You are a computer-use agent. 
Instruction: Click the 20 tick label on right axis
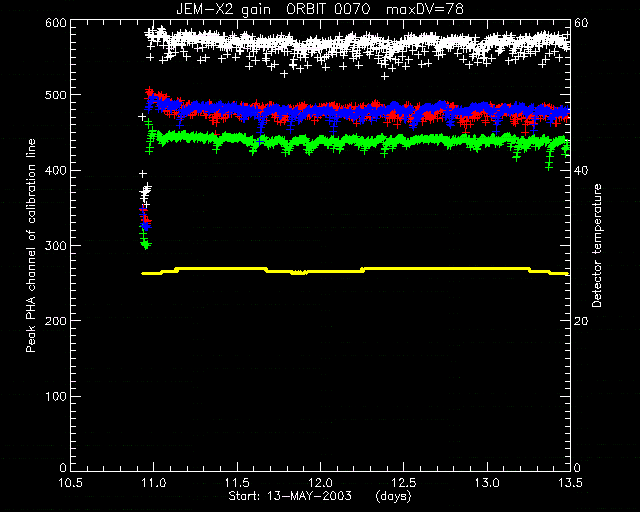[581, 321]
